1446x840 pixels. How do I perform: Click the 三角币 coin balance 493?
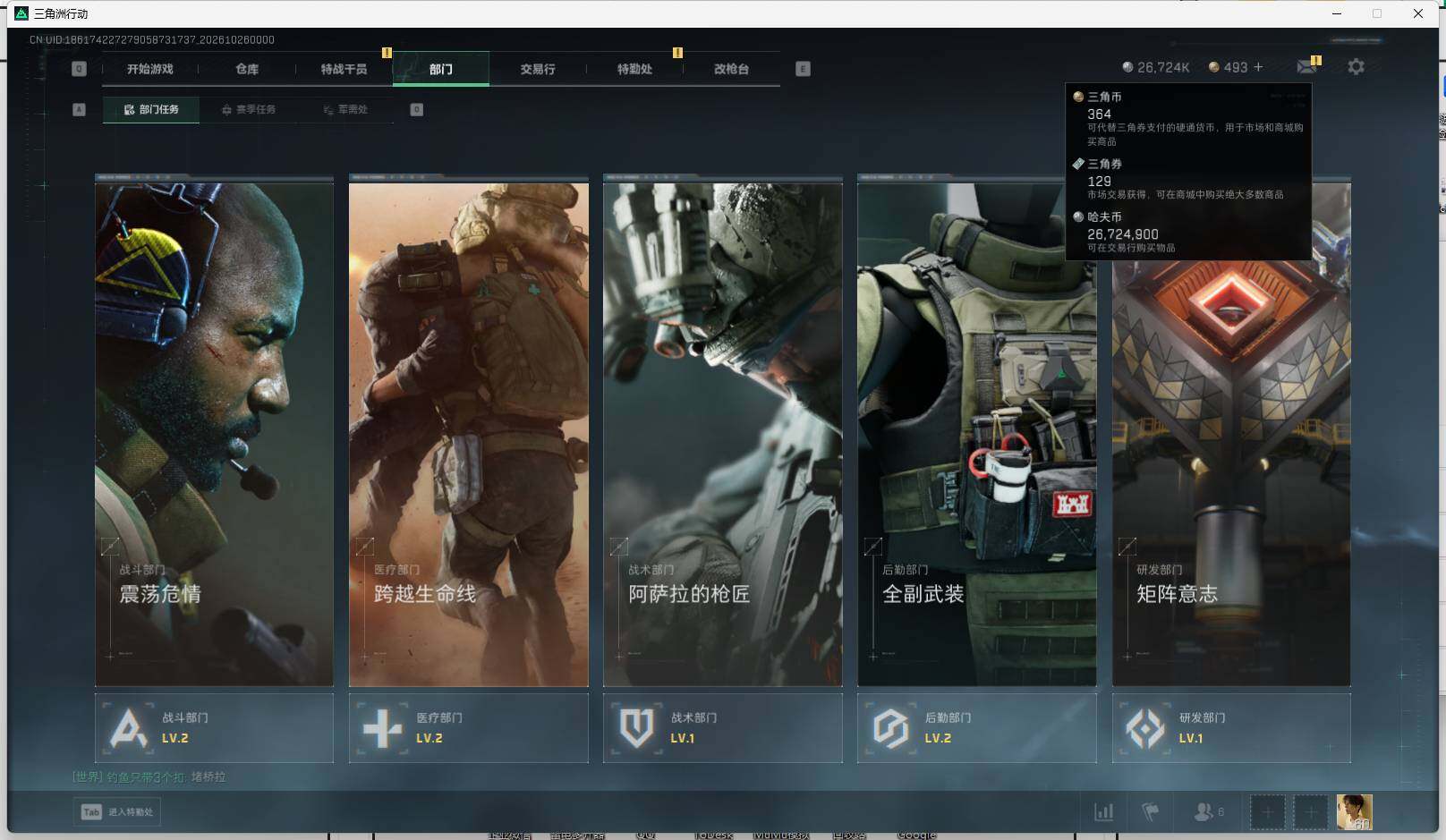click(x=1228, y=67)
